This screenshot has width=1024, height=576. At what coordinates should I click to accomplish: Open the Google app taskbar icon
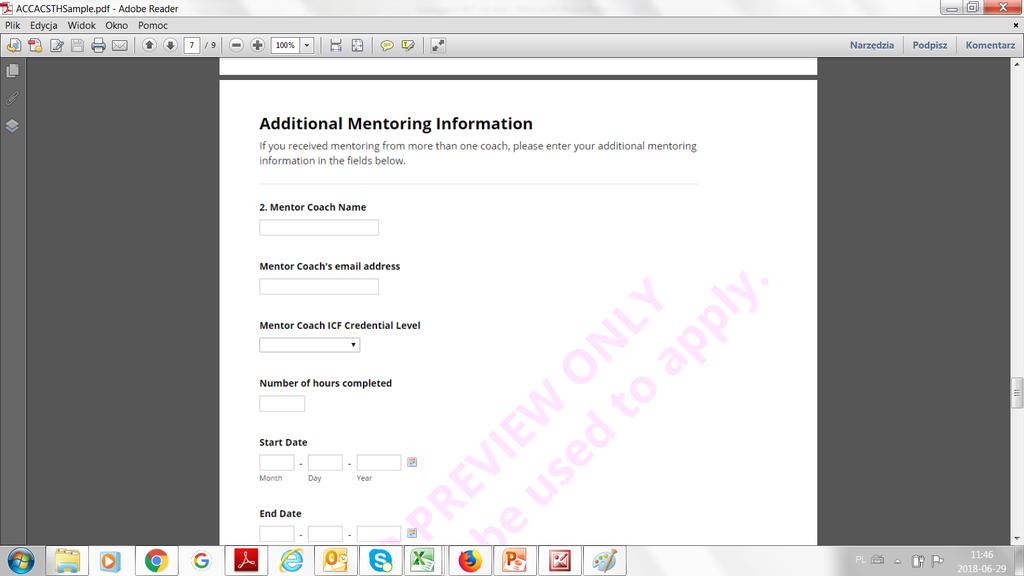click(201, 561)
